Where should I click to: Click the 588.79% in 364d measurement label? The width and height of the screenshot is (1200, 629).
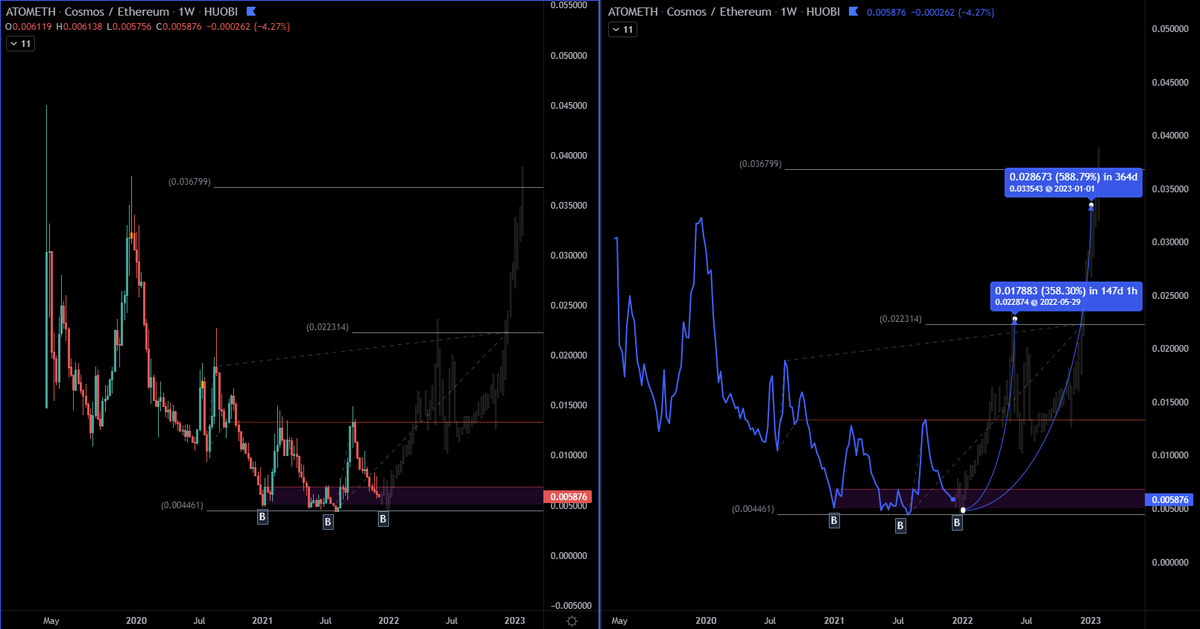pos(1073,182)
